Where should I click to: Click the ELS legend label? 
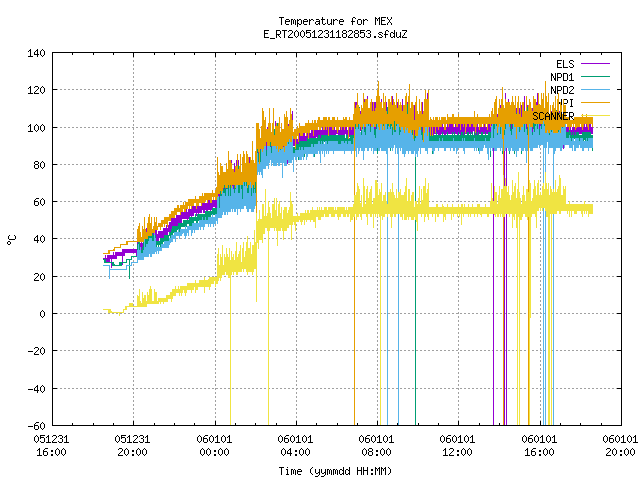pos(565,64)
